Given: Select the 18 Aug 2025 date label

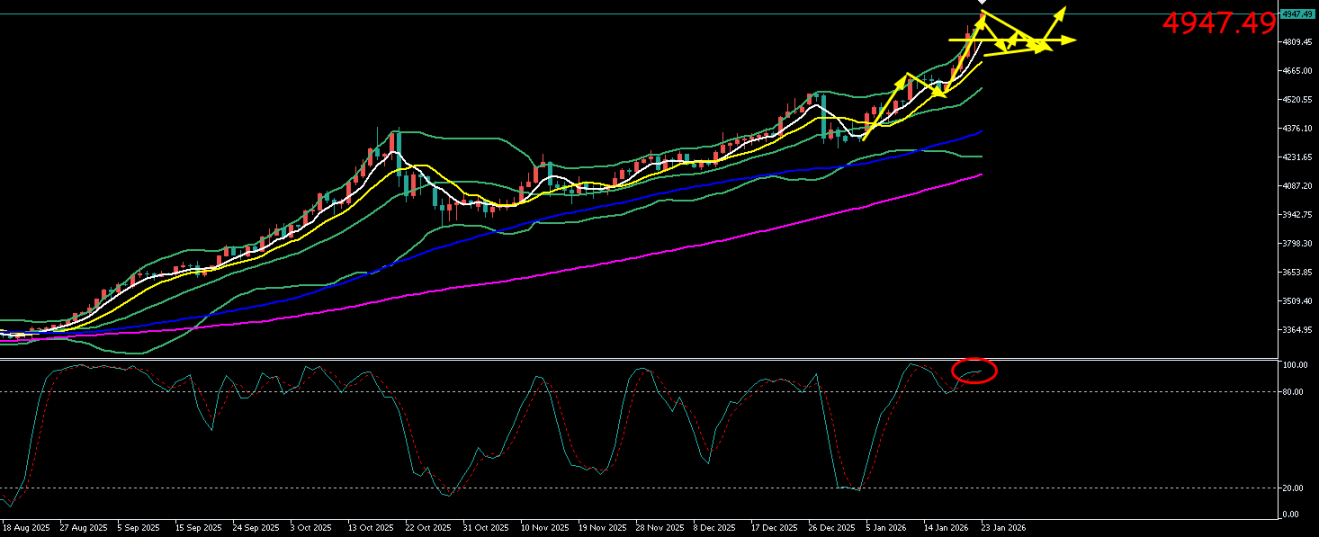Looking at the screenshot, I should point(25,527).
